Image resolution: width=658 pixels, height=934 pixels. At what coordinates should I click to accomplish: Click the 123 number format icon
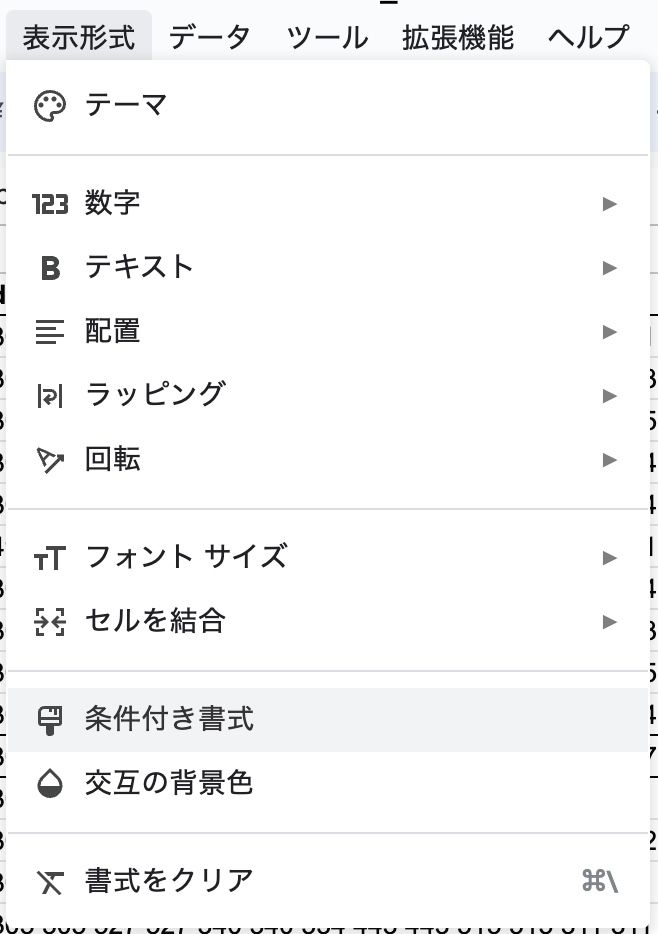click(50, 204)
